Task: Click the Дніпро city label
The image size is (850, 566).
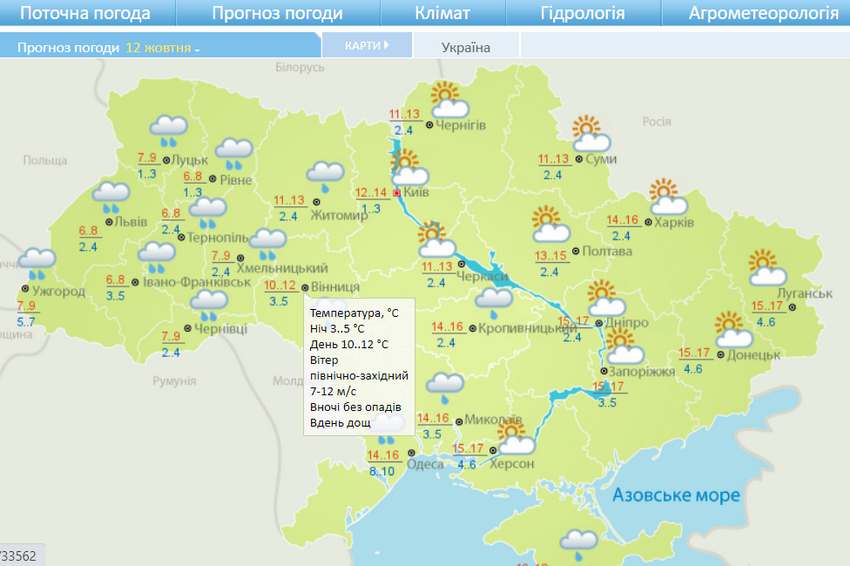Action: [627, 324]
